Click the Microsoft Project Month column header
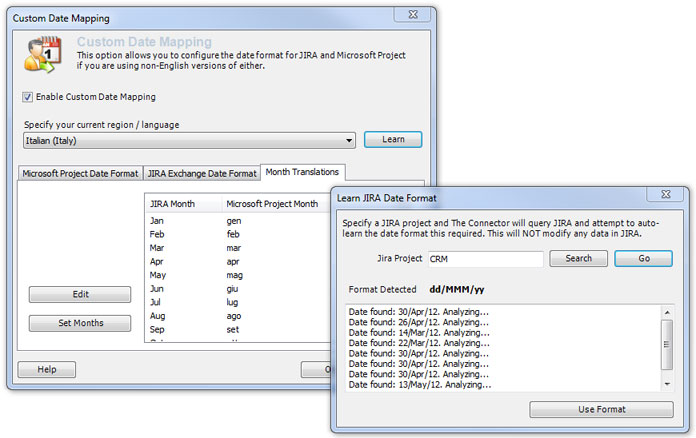 (275, 204)
